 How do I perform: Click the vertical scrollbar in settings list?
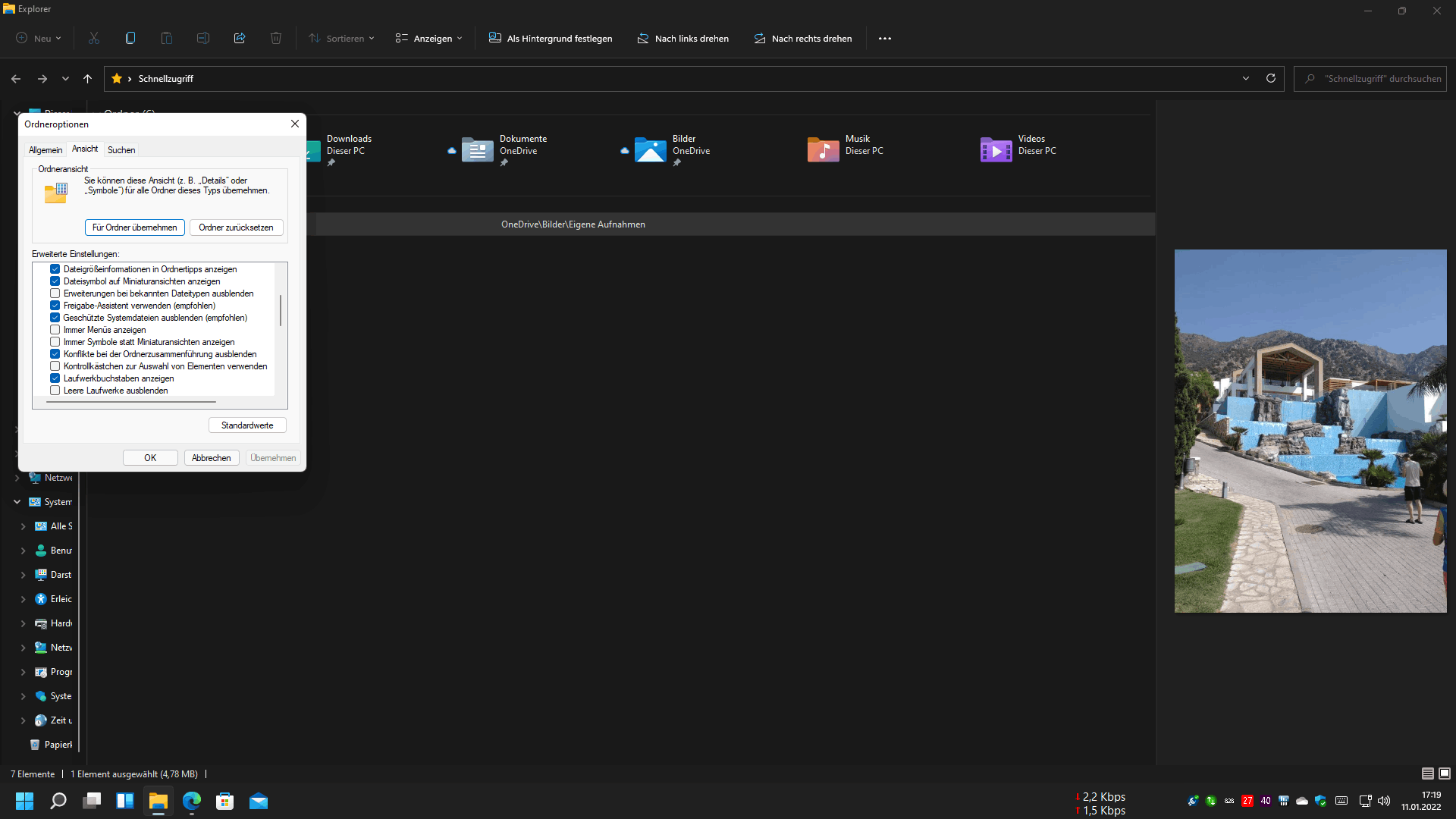[281, 311]
